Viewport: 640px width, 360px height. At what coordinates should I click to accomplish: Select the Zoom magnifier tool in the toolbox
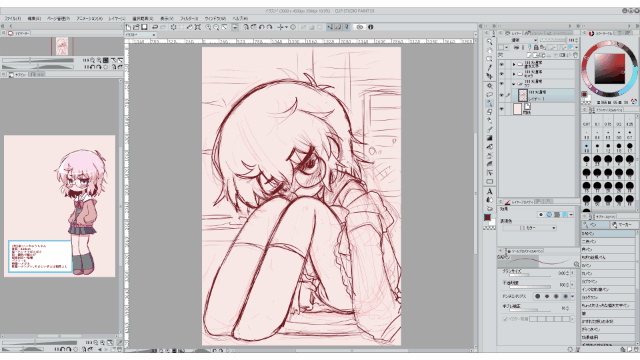489,42
